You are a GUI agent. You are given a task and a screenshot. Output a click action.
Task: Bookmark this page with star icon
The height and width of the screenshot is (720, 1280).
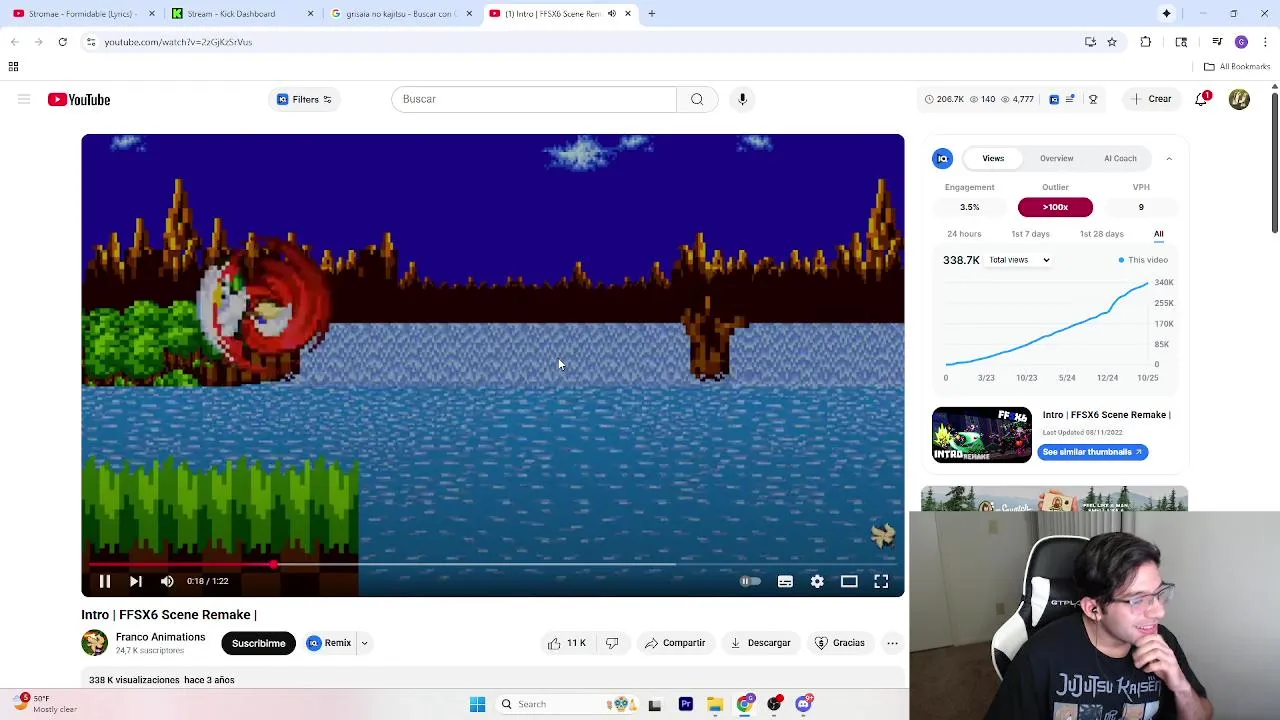[x=1112, y=42]
